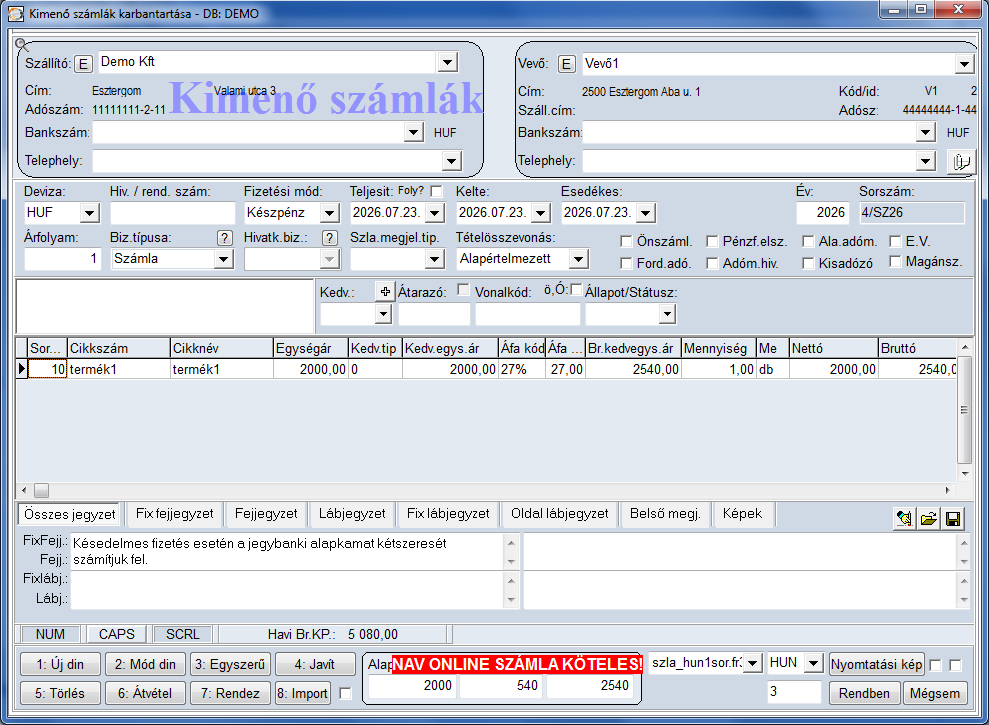The height and width of the screenshot is (725, 989).
Task: Click the E button beside Vevő
Action: (566, 64)
